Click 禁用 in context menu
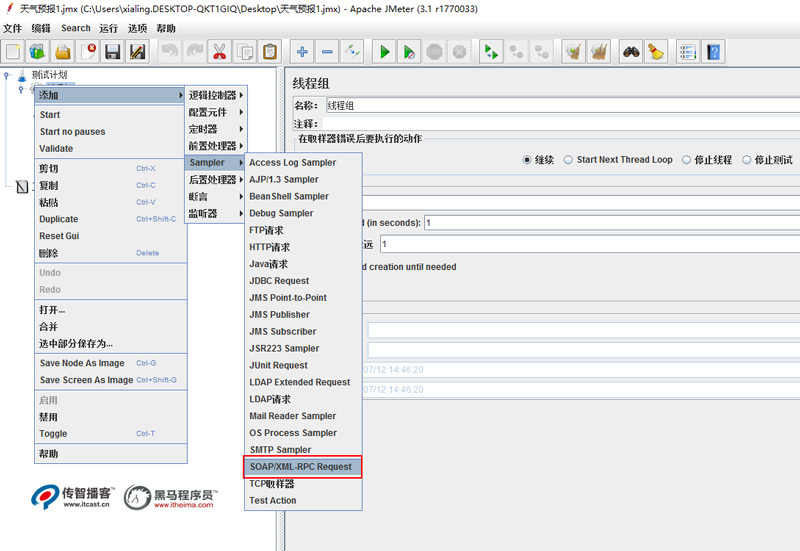The width and height of the screenshot is (800, 551). pos(110,417)
